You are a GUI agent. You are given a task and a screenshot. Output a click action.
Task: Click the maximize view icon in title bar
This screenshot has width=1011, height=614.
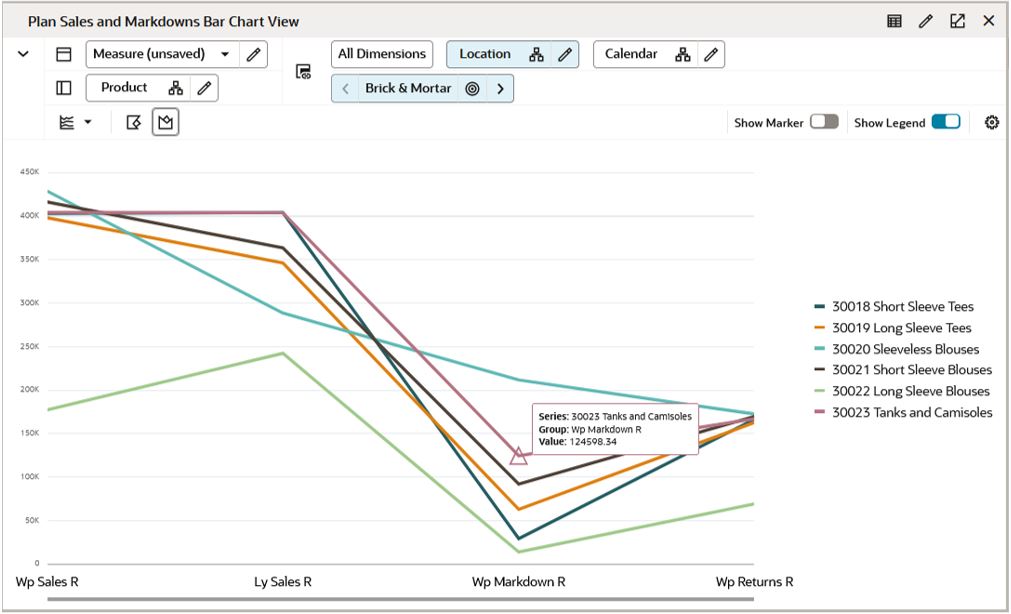coord(958,20)
